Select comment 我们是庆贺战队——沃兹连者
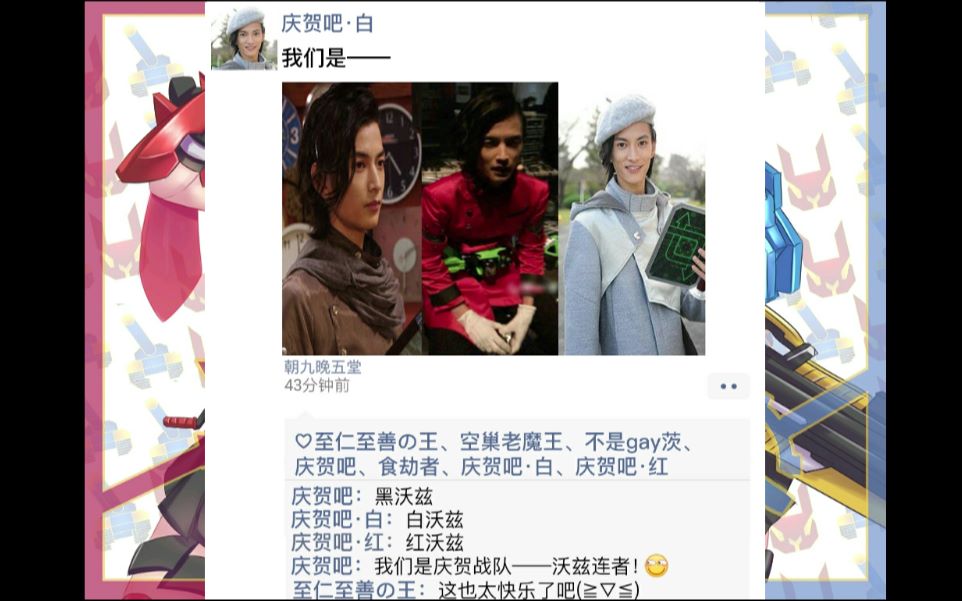This screenshot has height=601, width=962. [x=507, y=565]
